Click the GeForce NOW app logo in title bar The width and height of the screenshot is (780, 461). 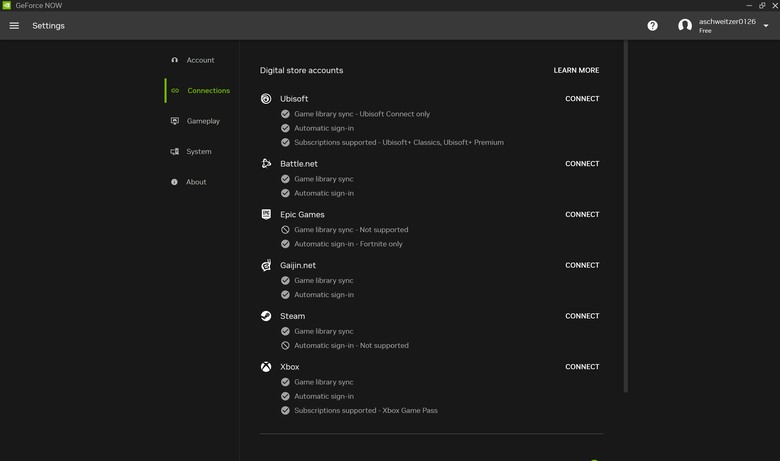click(x=6, y=5)
